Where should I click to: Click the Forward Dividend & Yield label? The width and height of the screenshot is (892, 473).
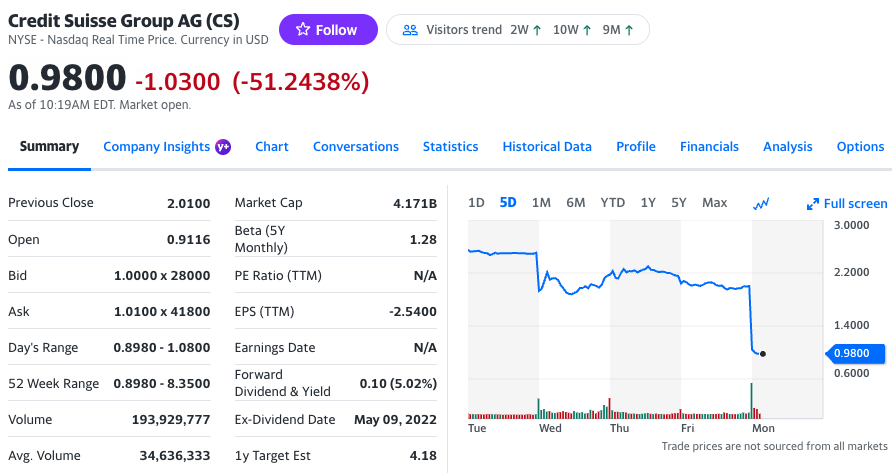pyautogui.click(x=282, y=383)
